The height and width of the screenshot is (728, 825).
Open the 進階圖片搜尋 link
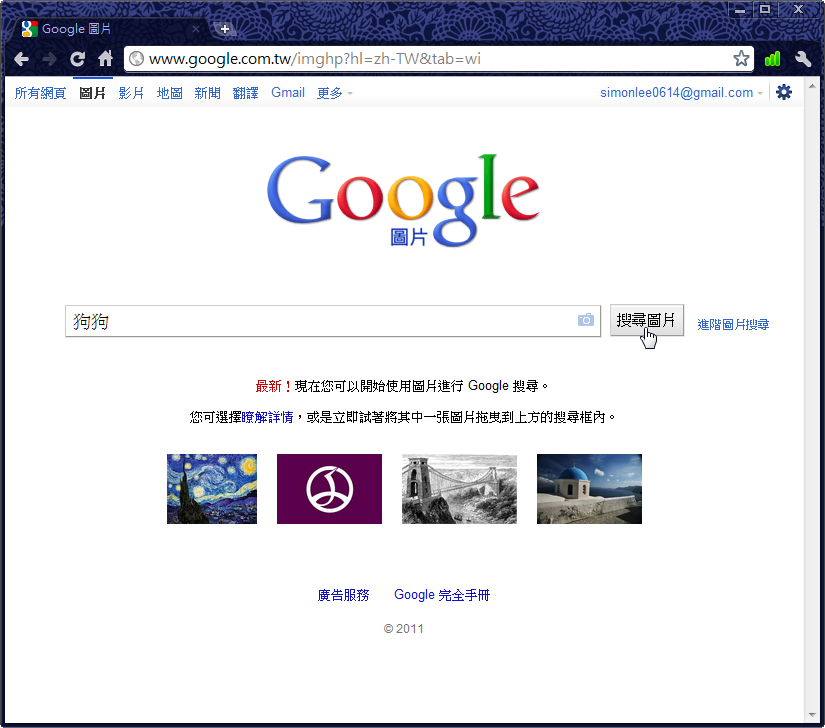733,325
